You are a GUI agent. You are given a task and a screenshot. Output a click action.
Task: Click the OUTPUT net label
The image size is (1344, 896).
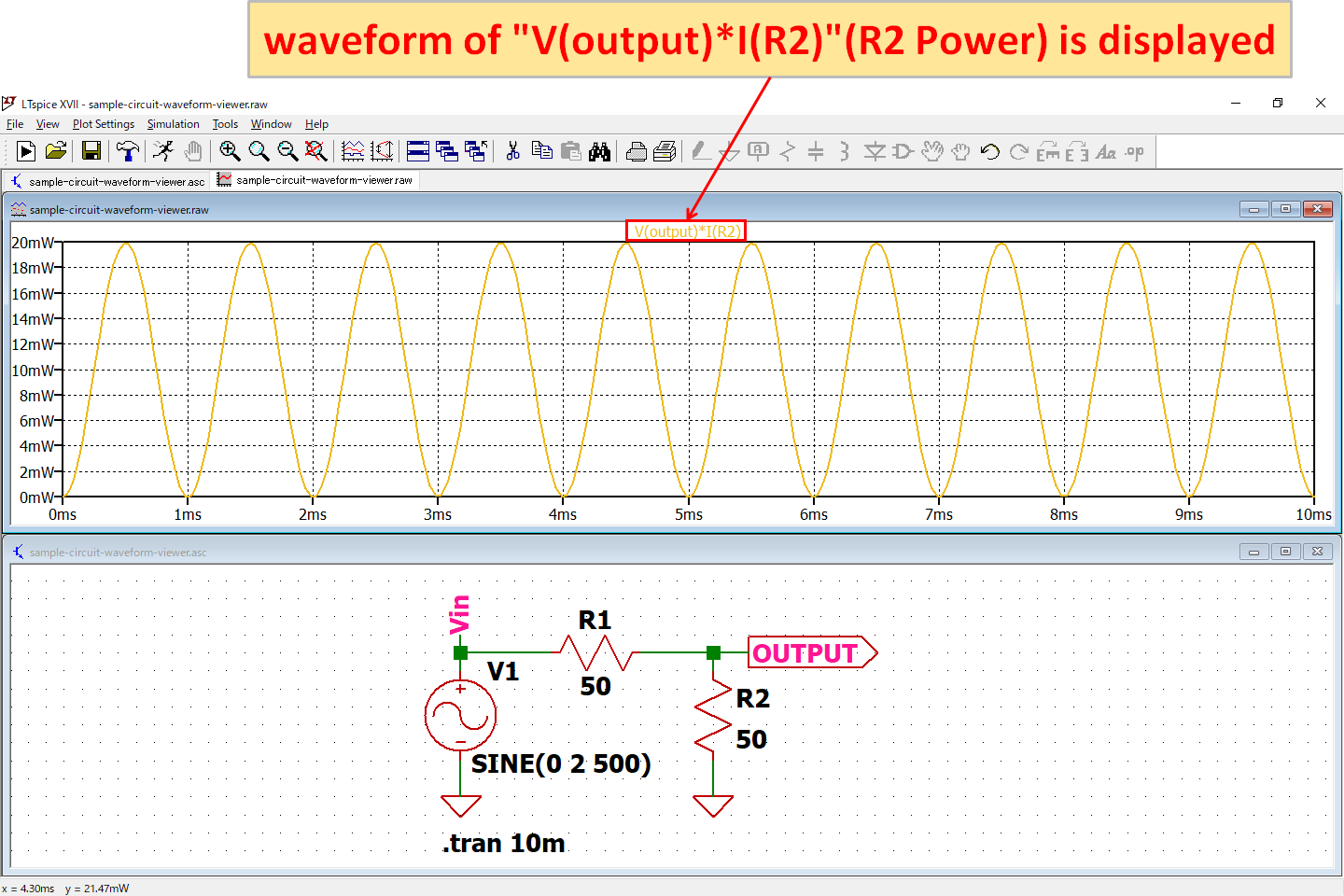(807, 652)
